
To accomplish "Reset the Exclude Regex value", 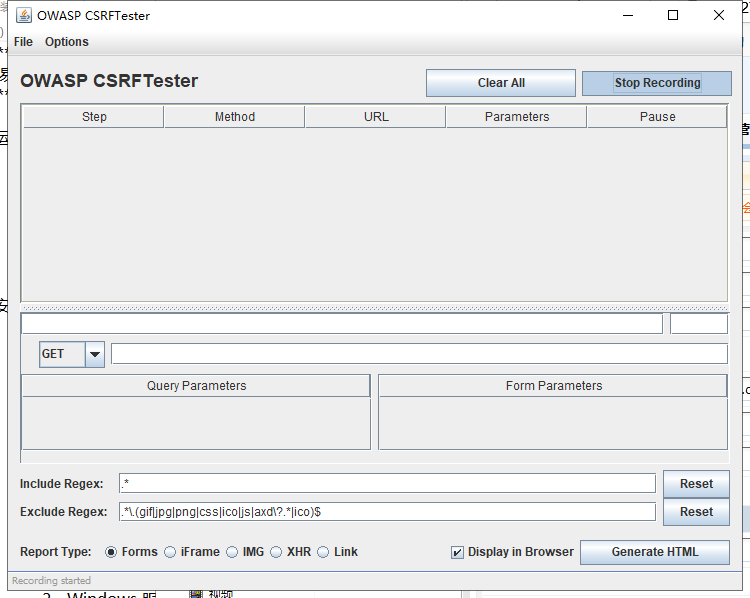I will pos(696,512).
